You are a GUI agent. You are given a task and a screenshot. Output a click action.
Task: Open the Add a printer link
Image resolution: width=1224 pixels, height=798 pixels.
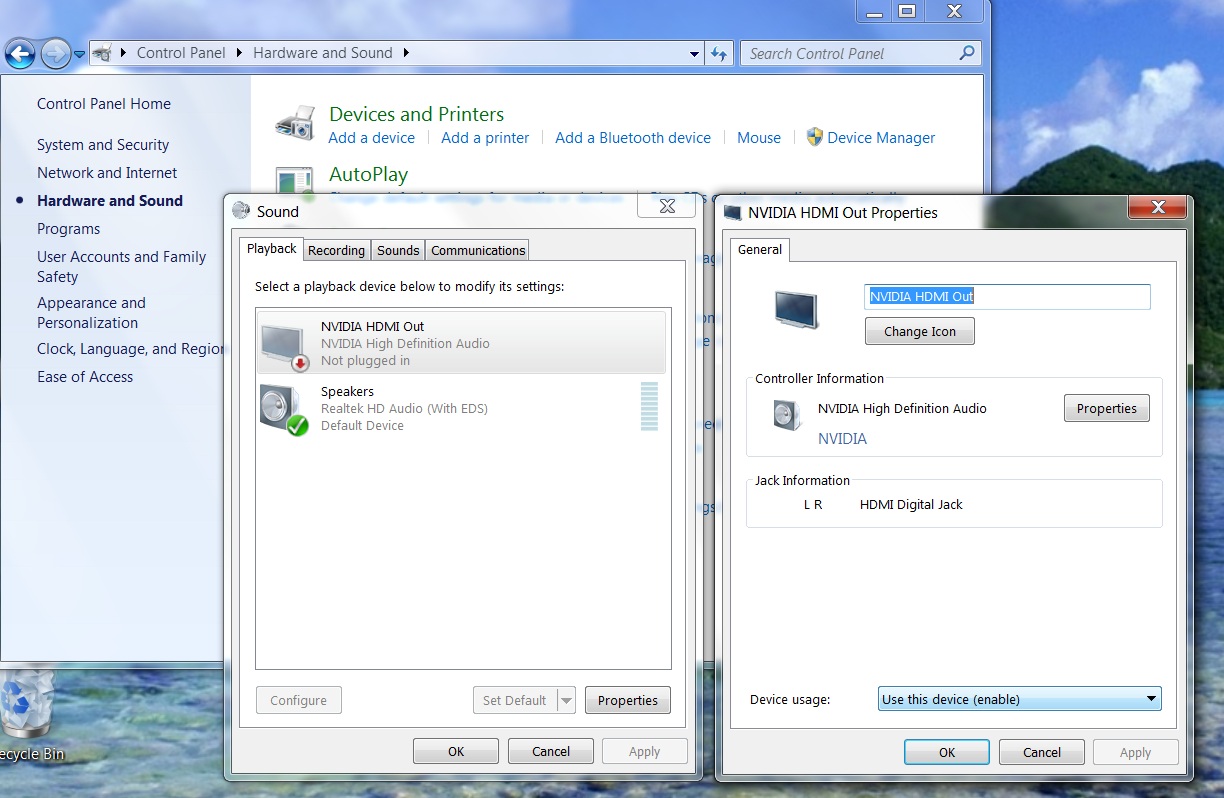tap(485, 138)
